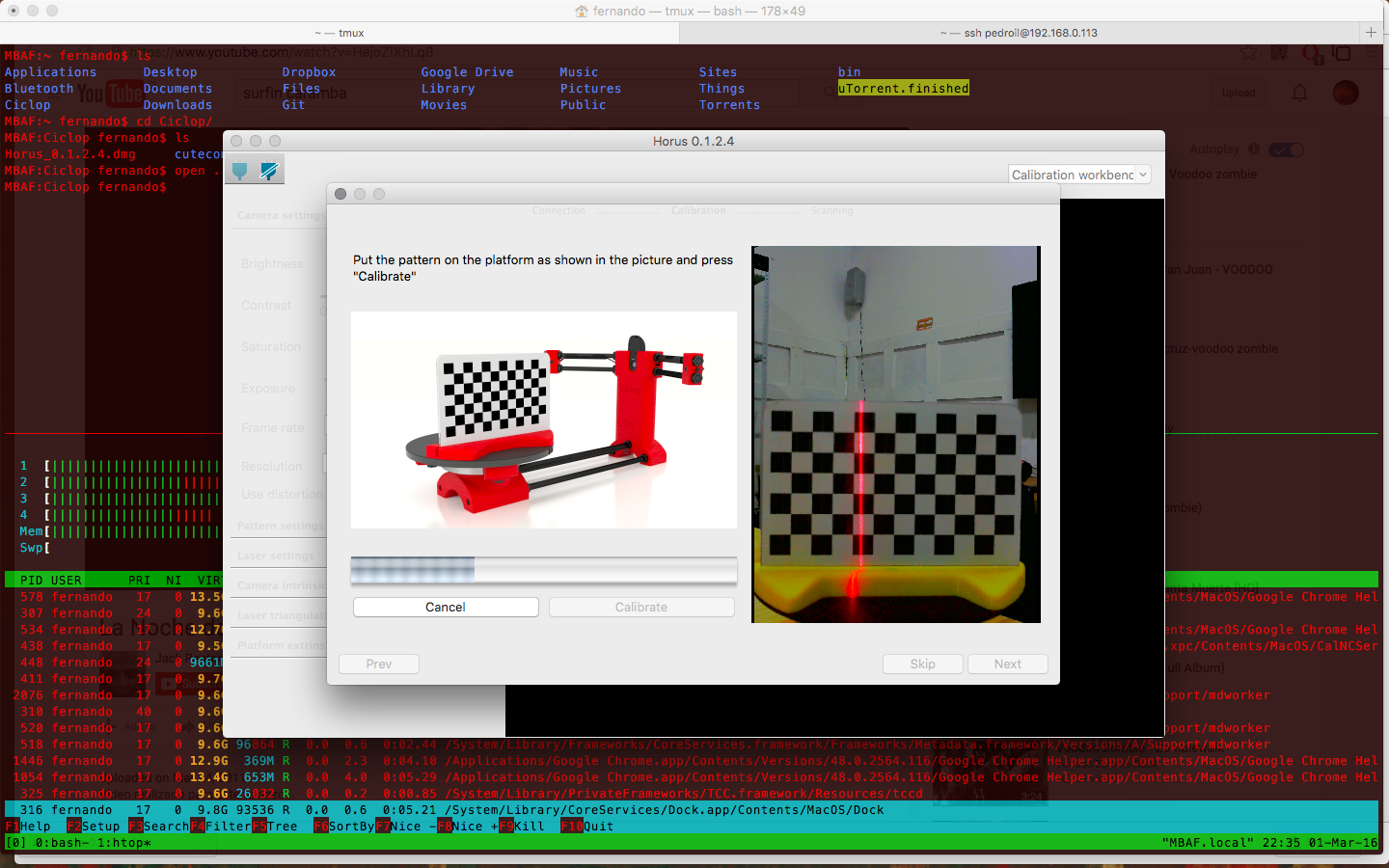Click F9 Kill in htop footer

coord(522,827)
